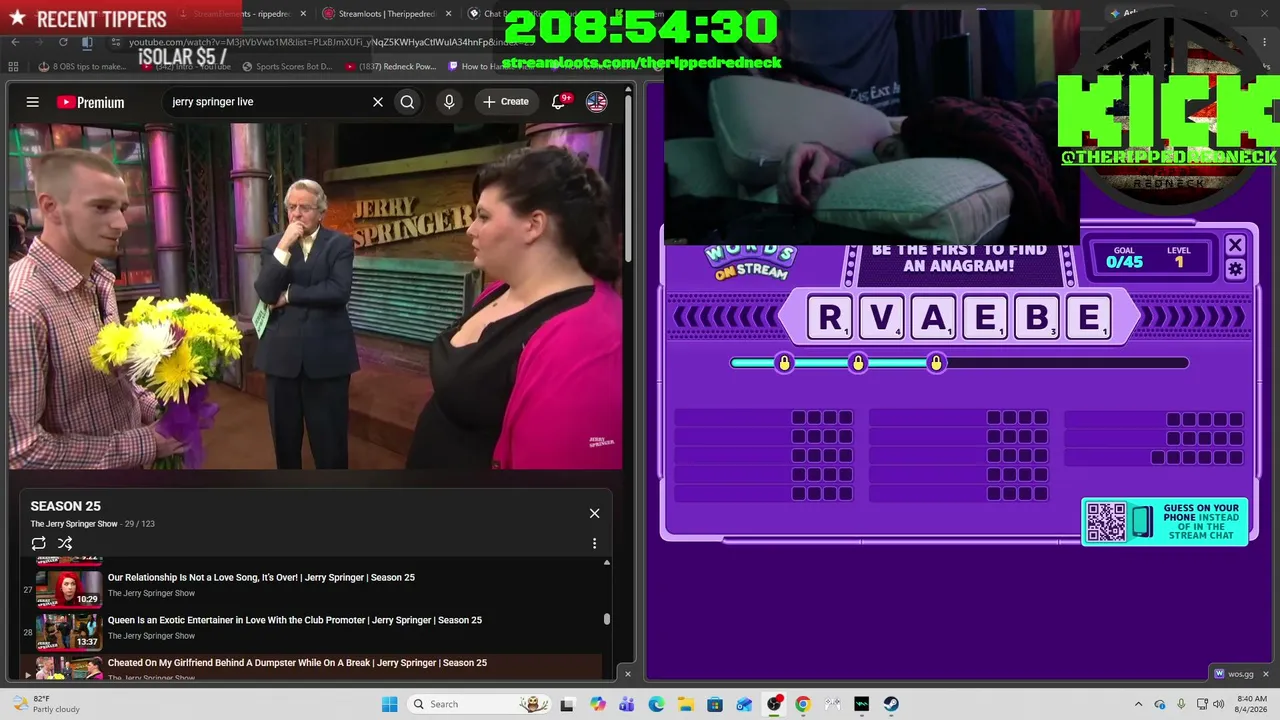Click the letter R tile

(830, 318)
